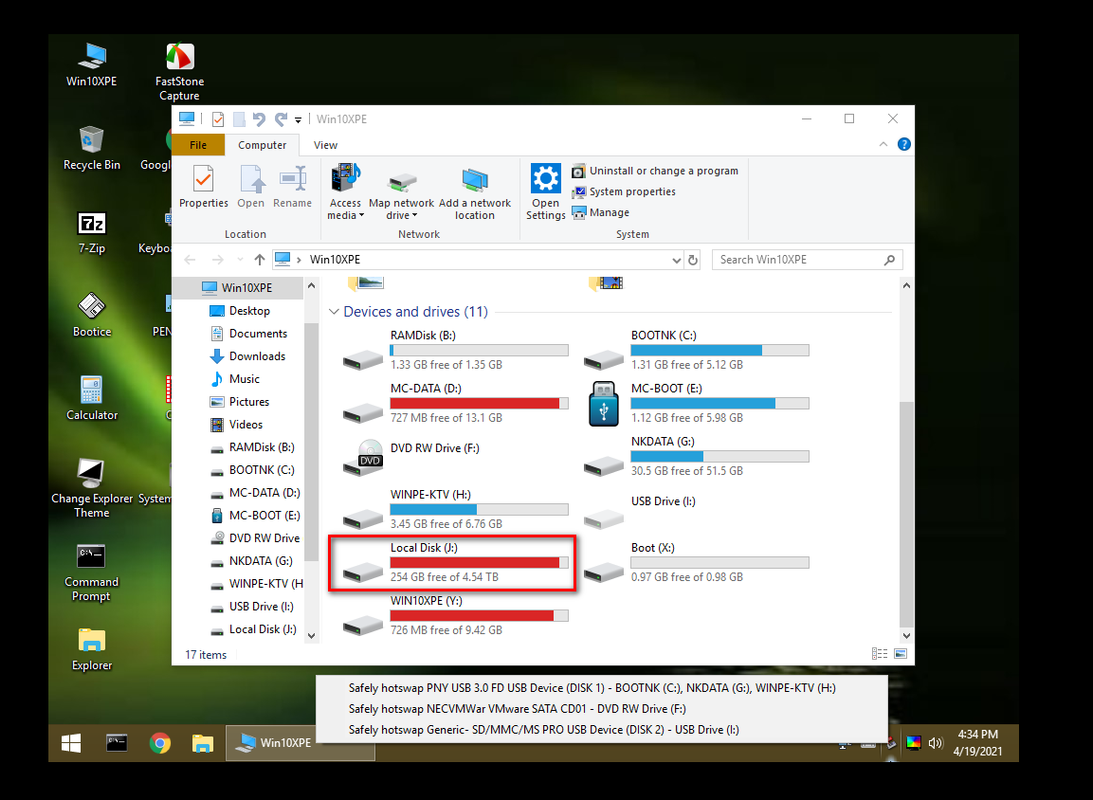Launch Command Prompt from desktop
The image size is (1093, 800).
coord(91,572)
